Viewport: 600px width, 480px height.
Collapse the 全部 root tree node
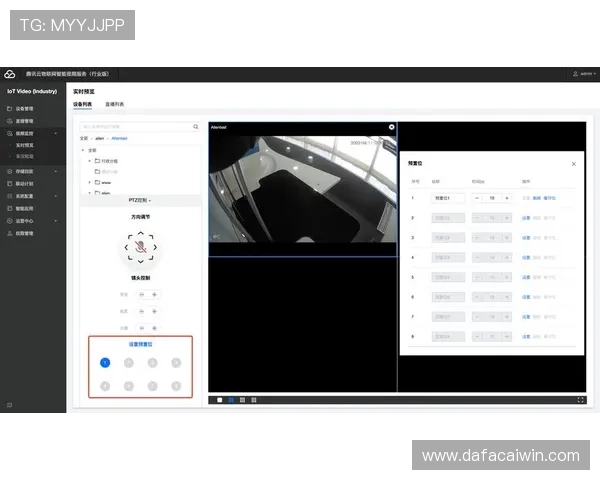click(x=83, y=150)
